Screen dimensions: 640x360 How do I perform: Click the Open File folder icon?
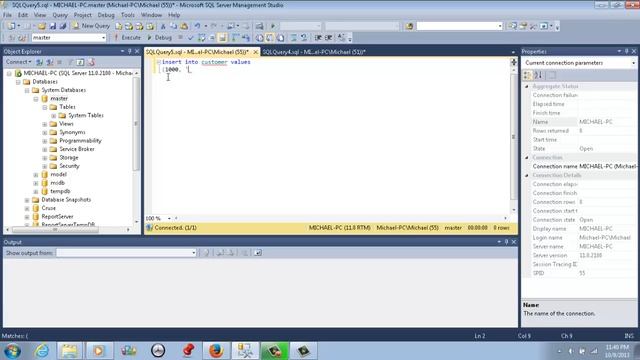click(x=42, y=26)
